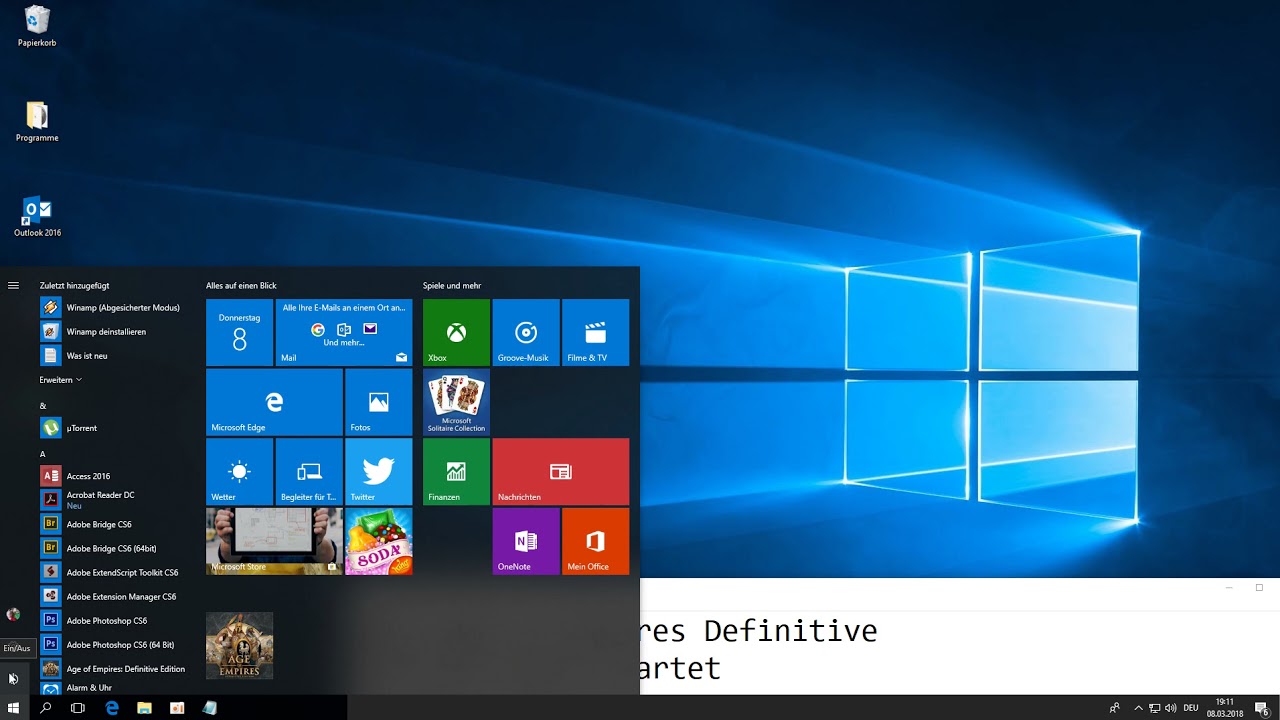Open Acrobat Reader DC

(113, 500)
